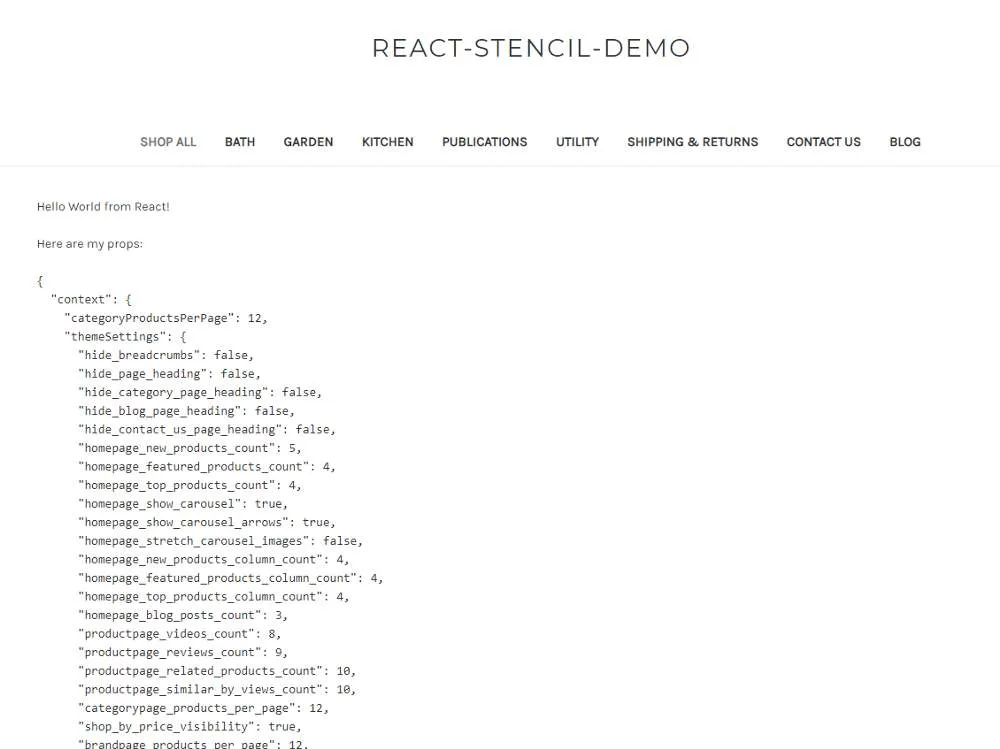
Task: Click the "productpage_reviews_count": 9 line
Action: [183, 651]
